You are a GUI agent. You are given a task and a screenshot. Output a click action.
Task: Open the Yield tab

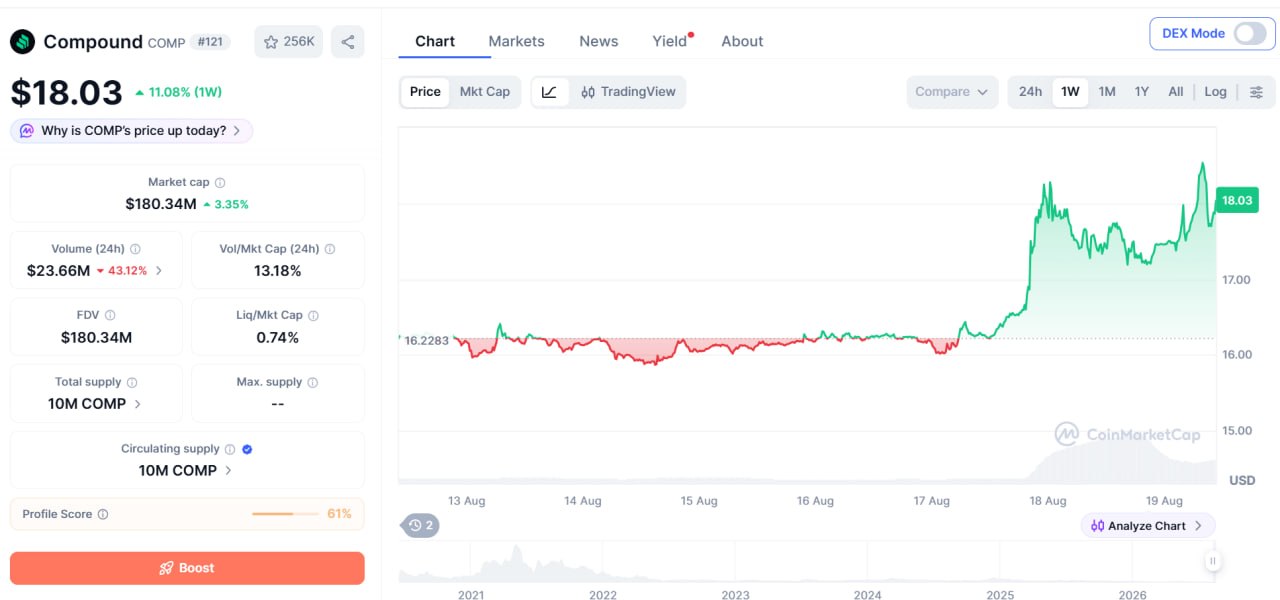pyautogui.click(x=670, y=41)
